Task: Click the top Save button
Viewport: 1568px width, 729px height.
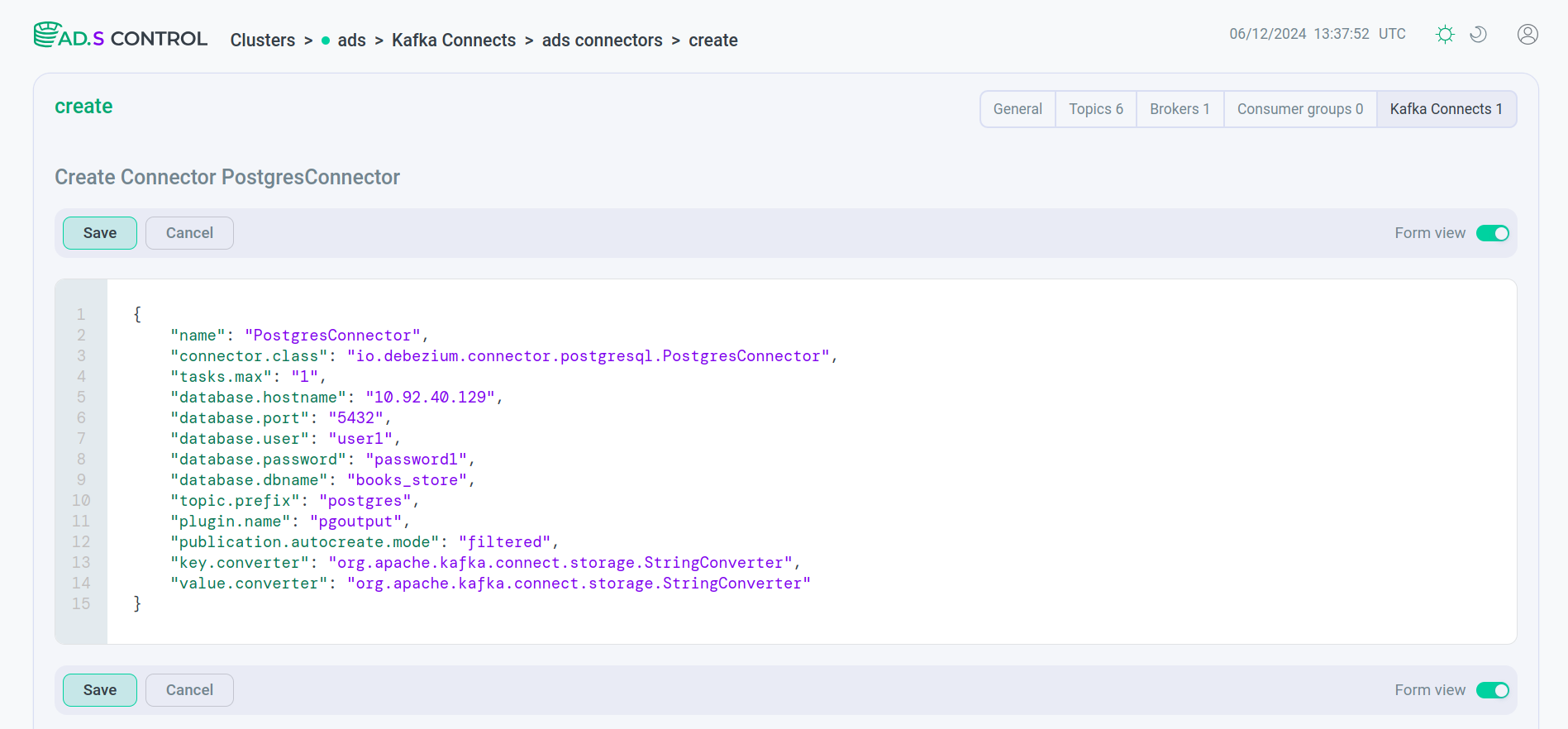Action: [x=100, y=233]
